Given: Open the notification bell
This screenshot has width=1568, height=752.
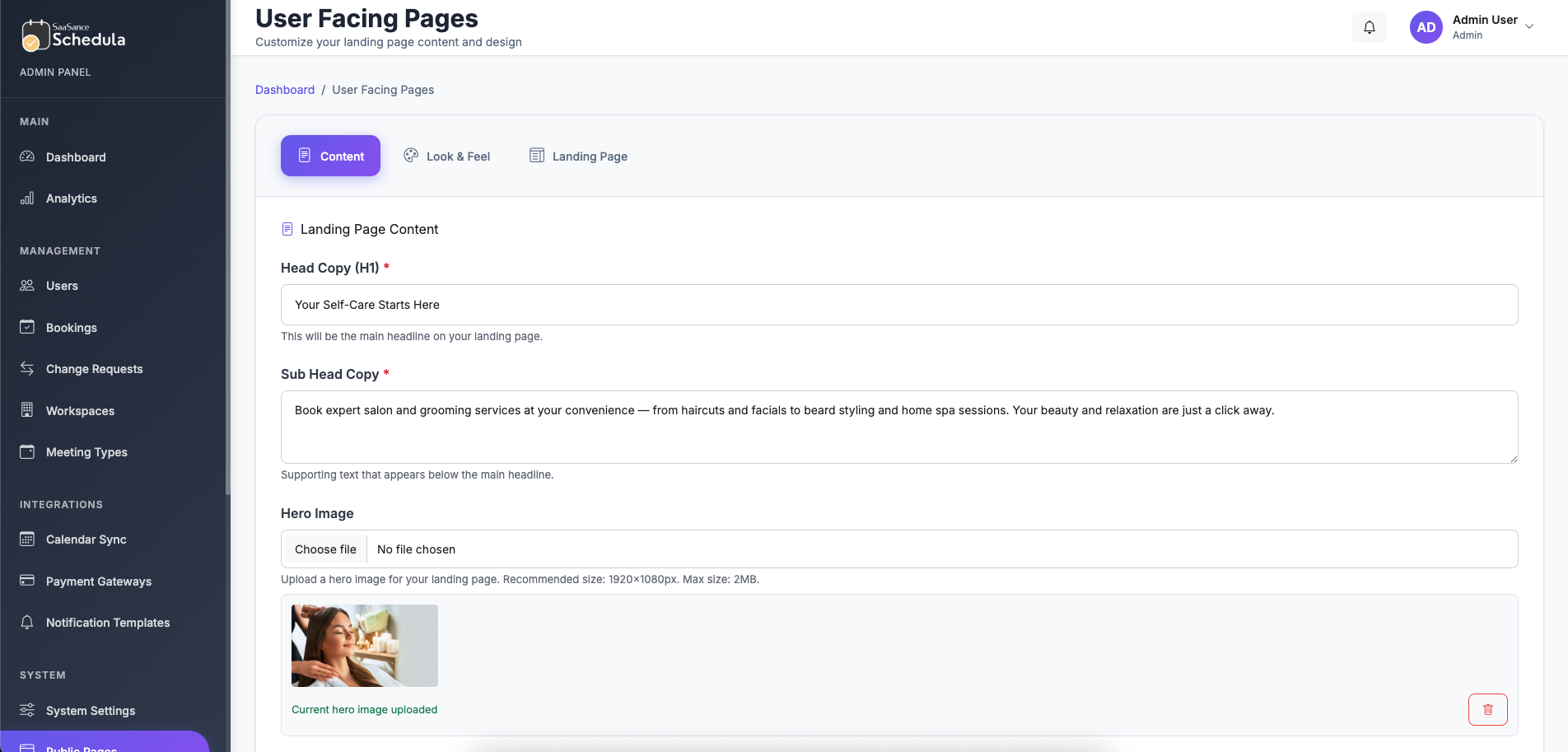Looking at the screenshot, I should tap(1369, 27).
